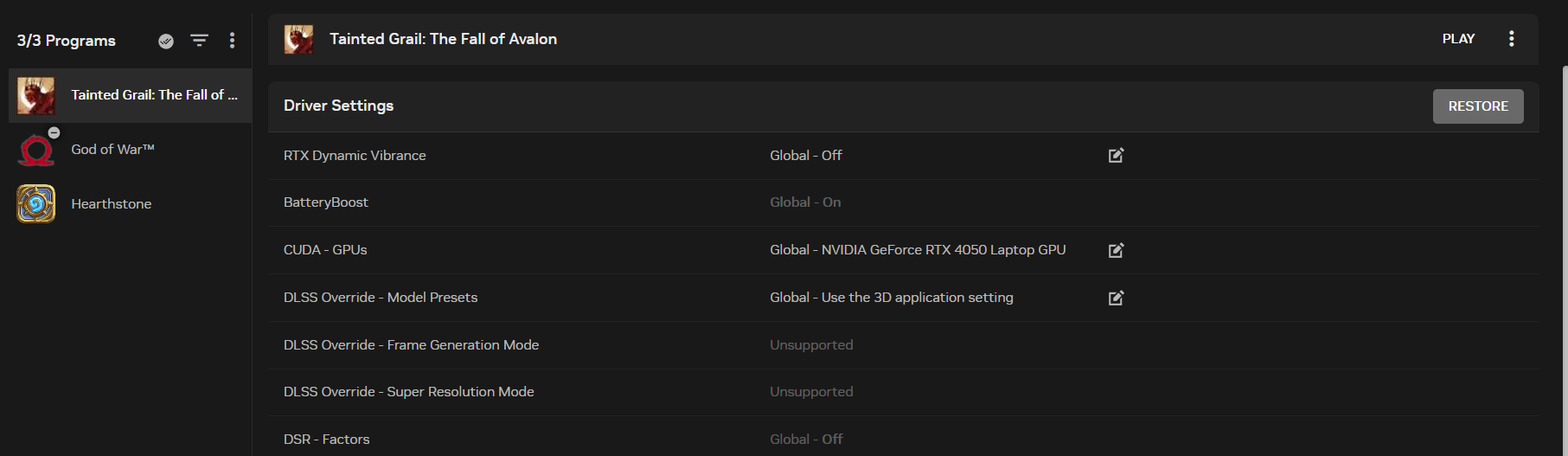Click the RTX Dynamic Vibrance label

[355, 156]
